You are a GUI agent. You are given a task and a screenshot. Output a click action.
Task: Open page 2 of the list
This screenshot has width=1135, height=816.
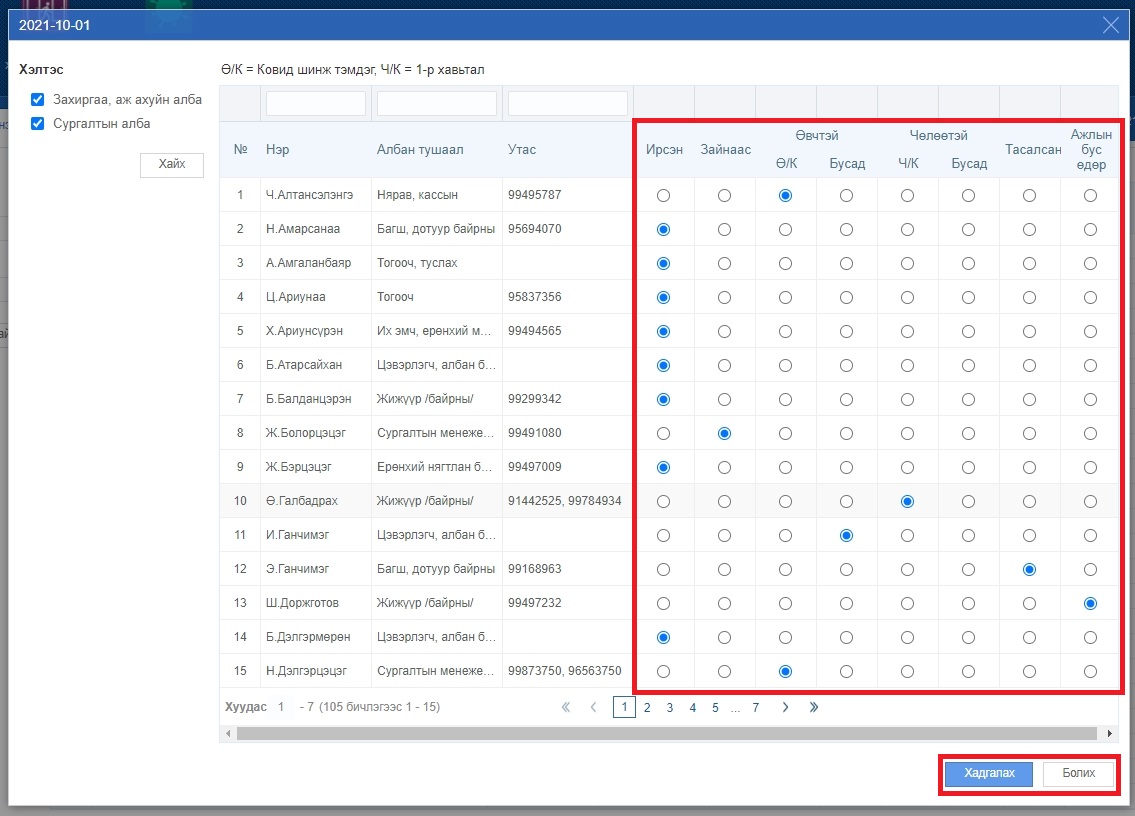[x=647, y=707]
